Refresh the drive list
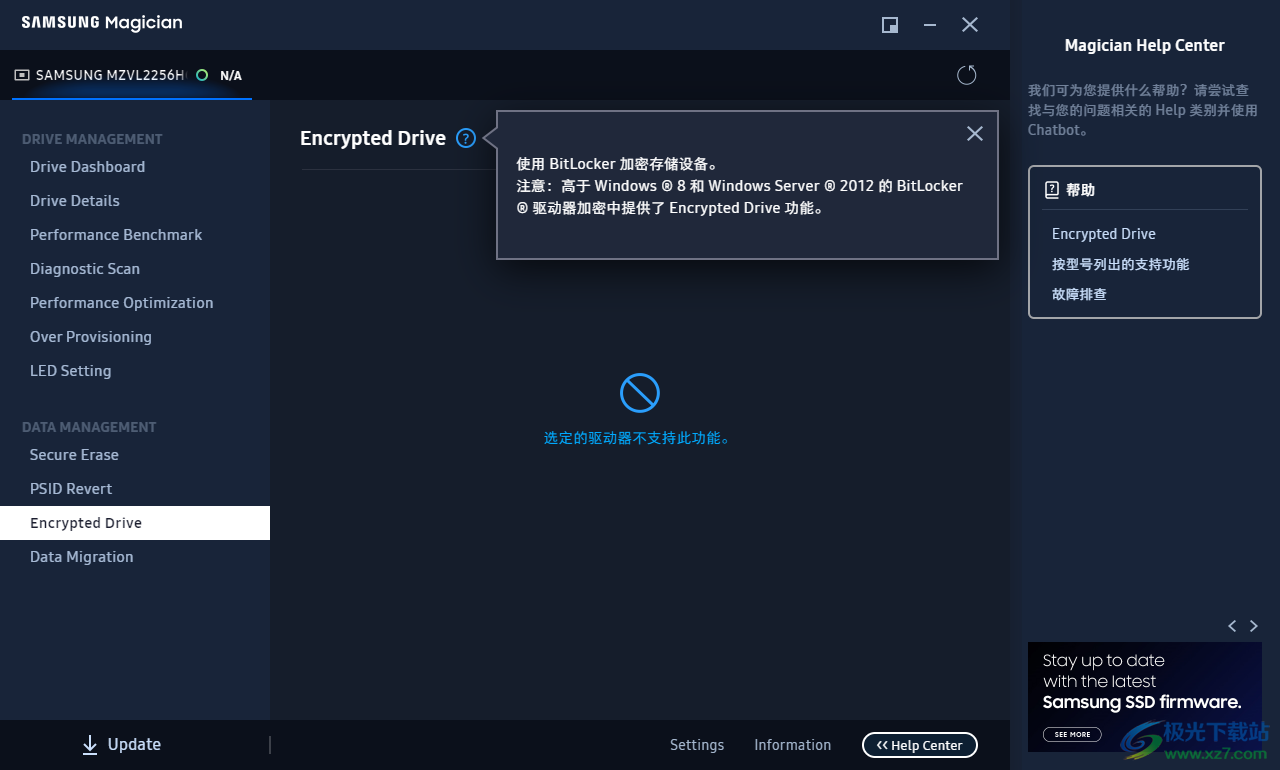1280x770 pixels. pos(966,75)
